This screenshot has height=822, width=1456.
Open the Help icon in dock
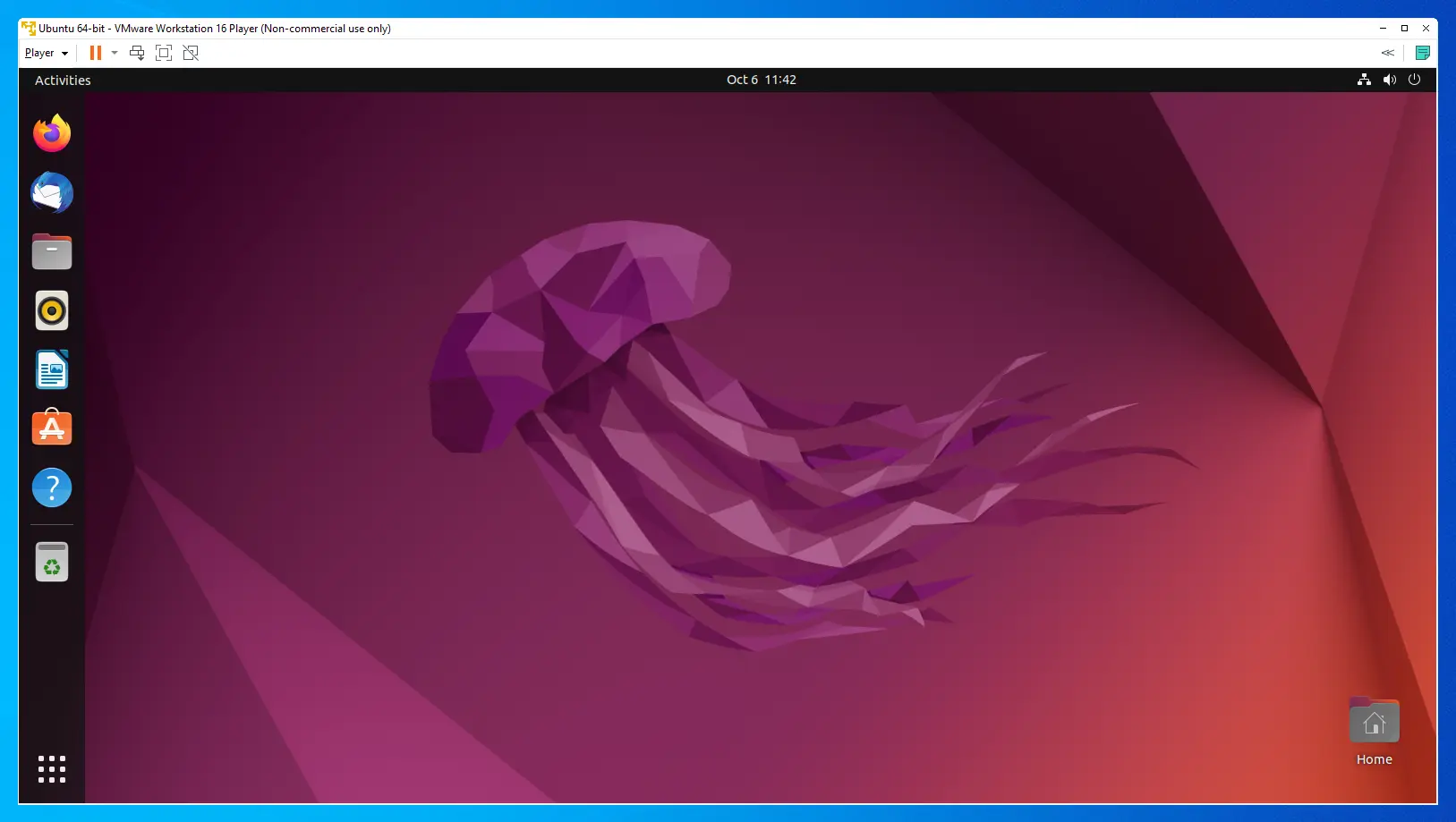click(52, 487)
